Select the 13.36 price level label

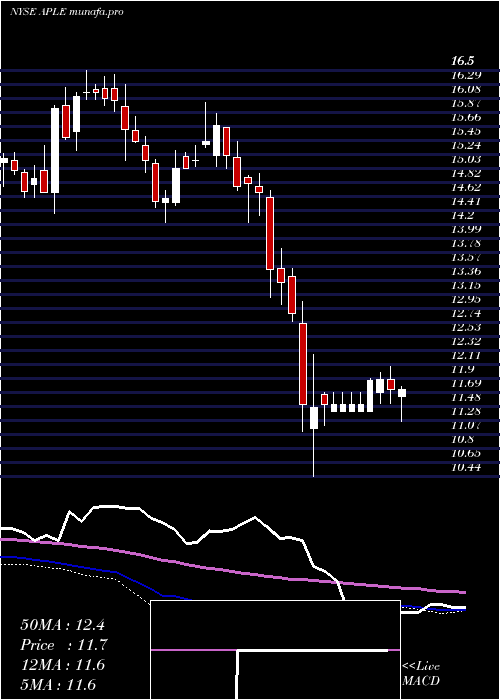[466, 271]
